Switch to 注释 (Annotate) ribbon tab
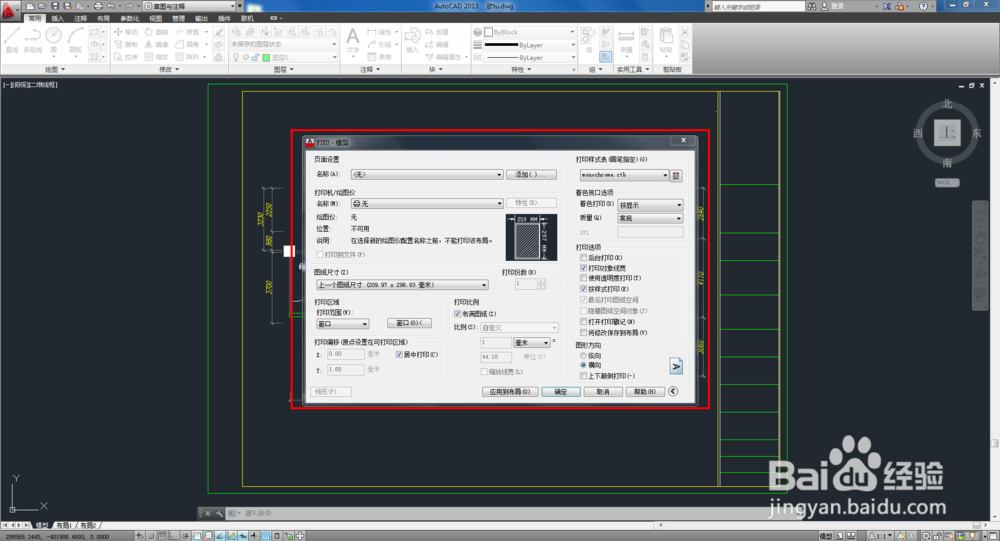Image resolution: width=1000 pixels, height=541 pixels. tap(80, 19)
